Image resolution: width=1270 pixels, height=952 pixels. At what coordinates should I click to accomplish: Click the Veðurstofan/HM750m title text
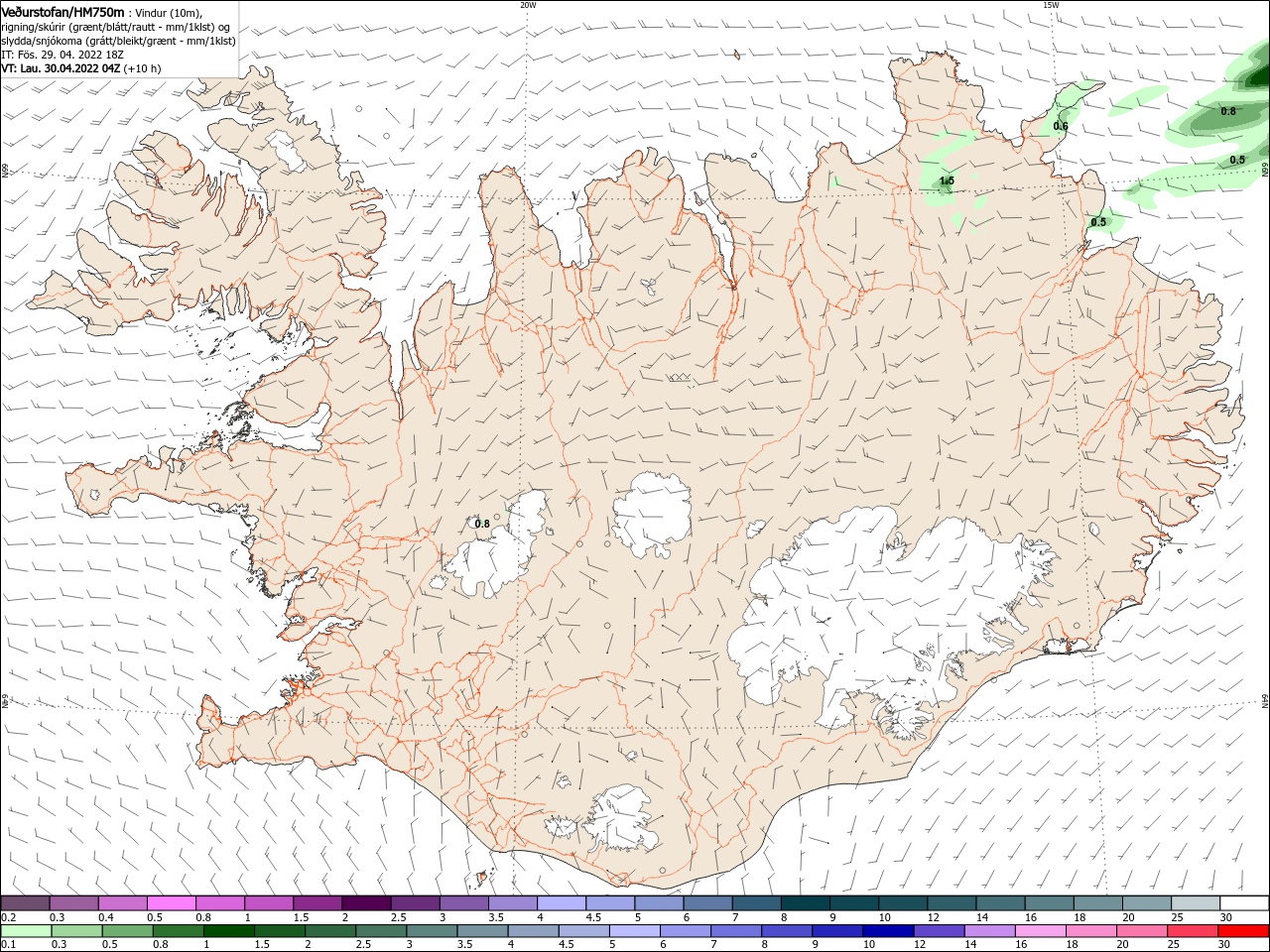[63, 11]
